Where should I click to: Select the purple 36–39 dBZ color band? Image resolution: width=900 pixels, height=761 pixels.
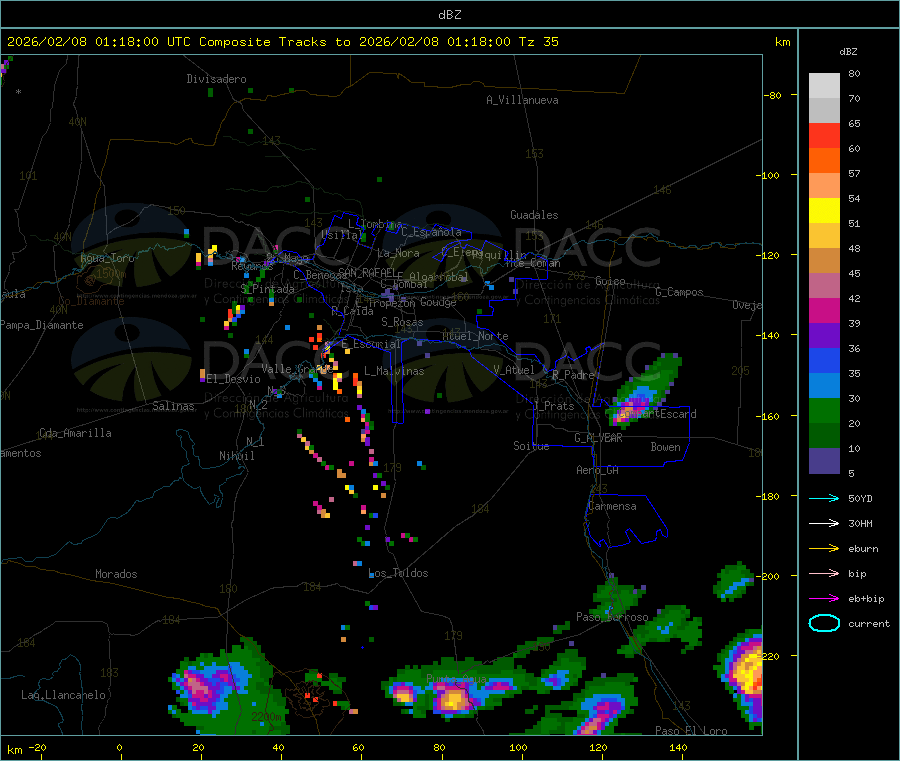tap(824, 336)
